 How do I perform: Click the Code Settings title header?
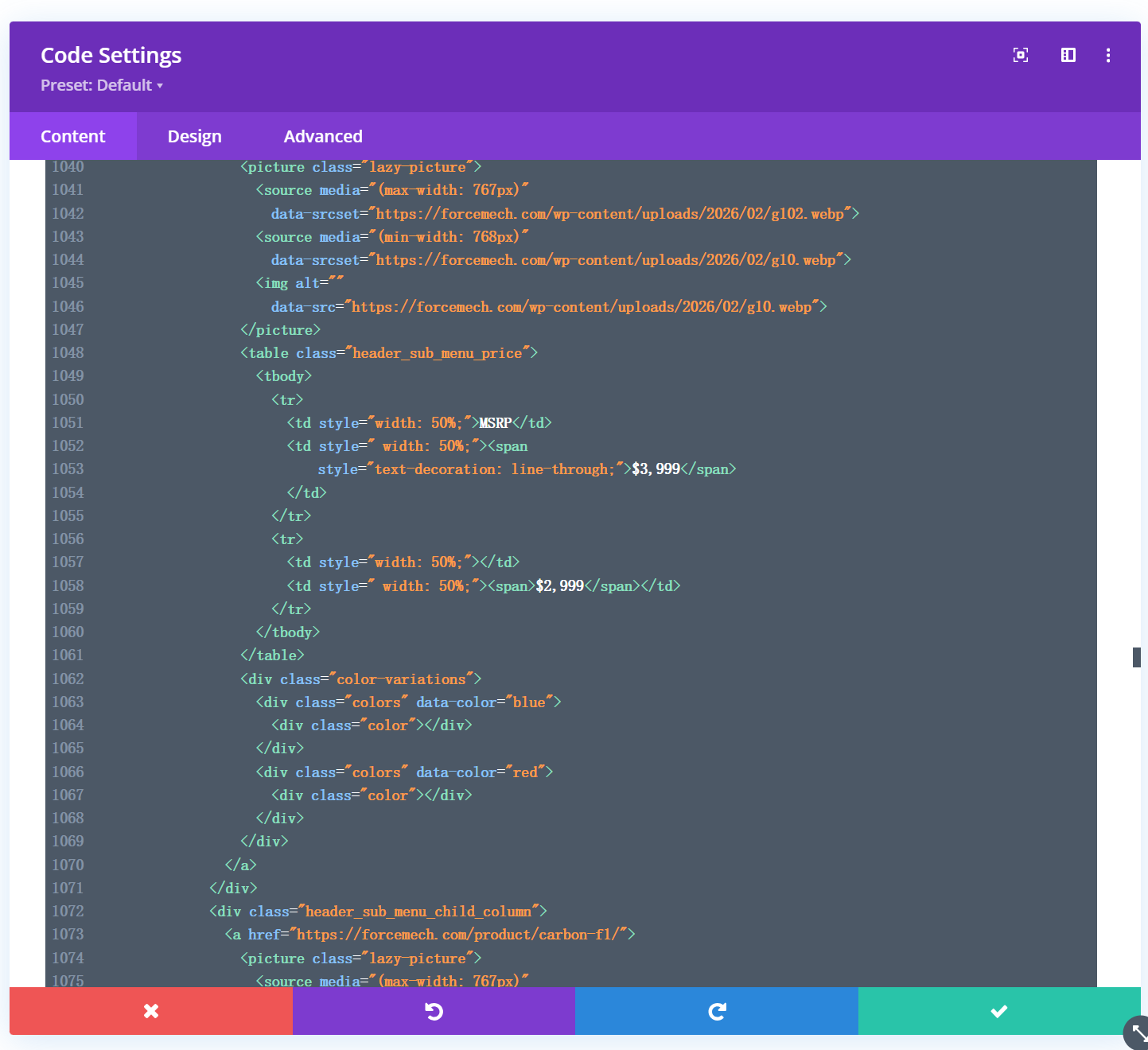pos(111,55)
